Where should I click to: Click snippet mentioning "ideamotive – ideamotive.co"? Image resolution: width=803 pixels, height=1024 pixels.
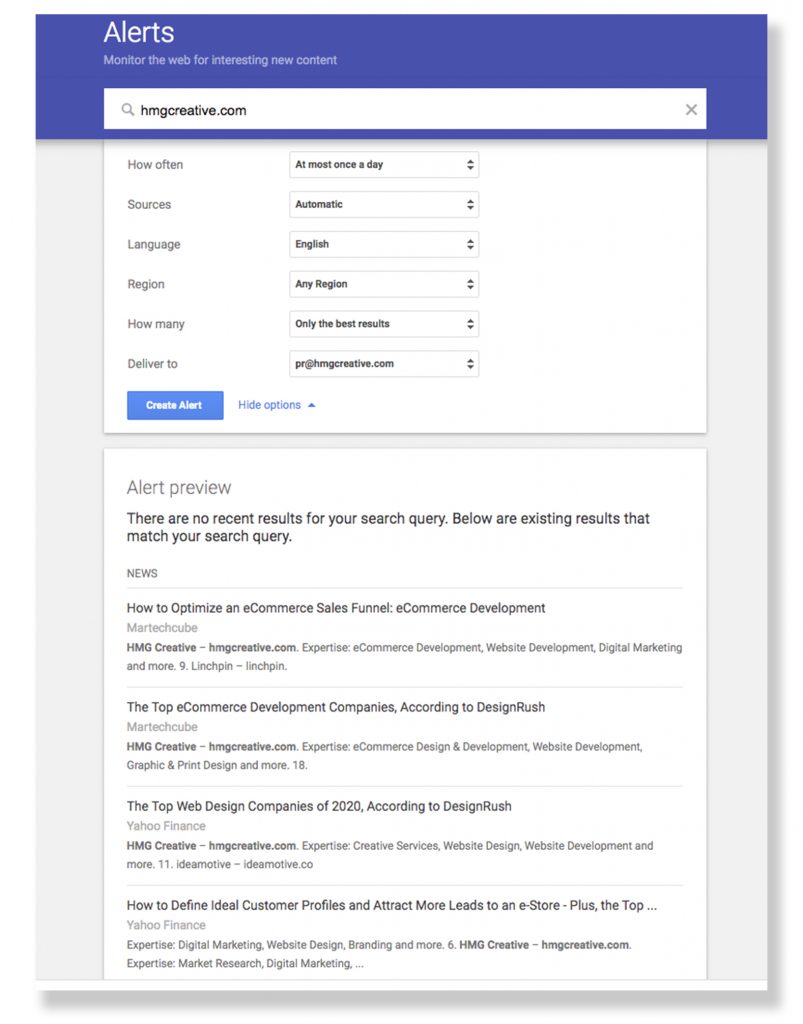point(390,856)
